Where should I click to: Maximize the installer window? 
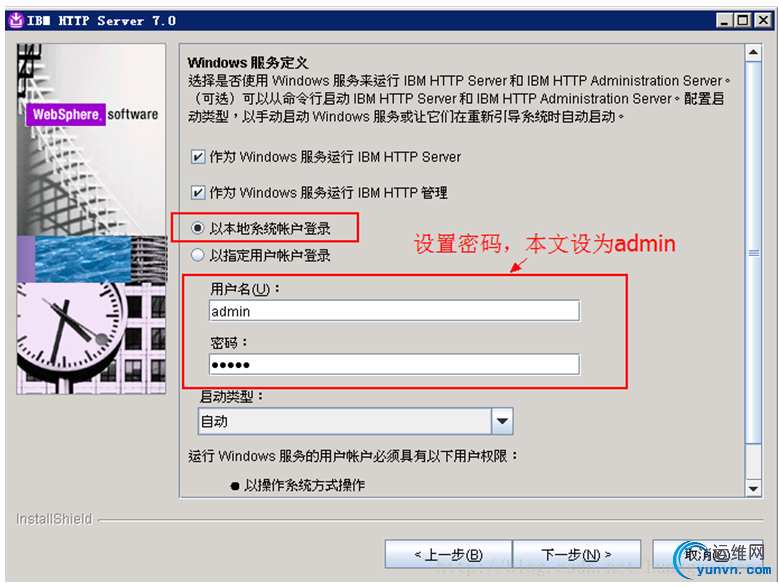tap(743, 20)
